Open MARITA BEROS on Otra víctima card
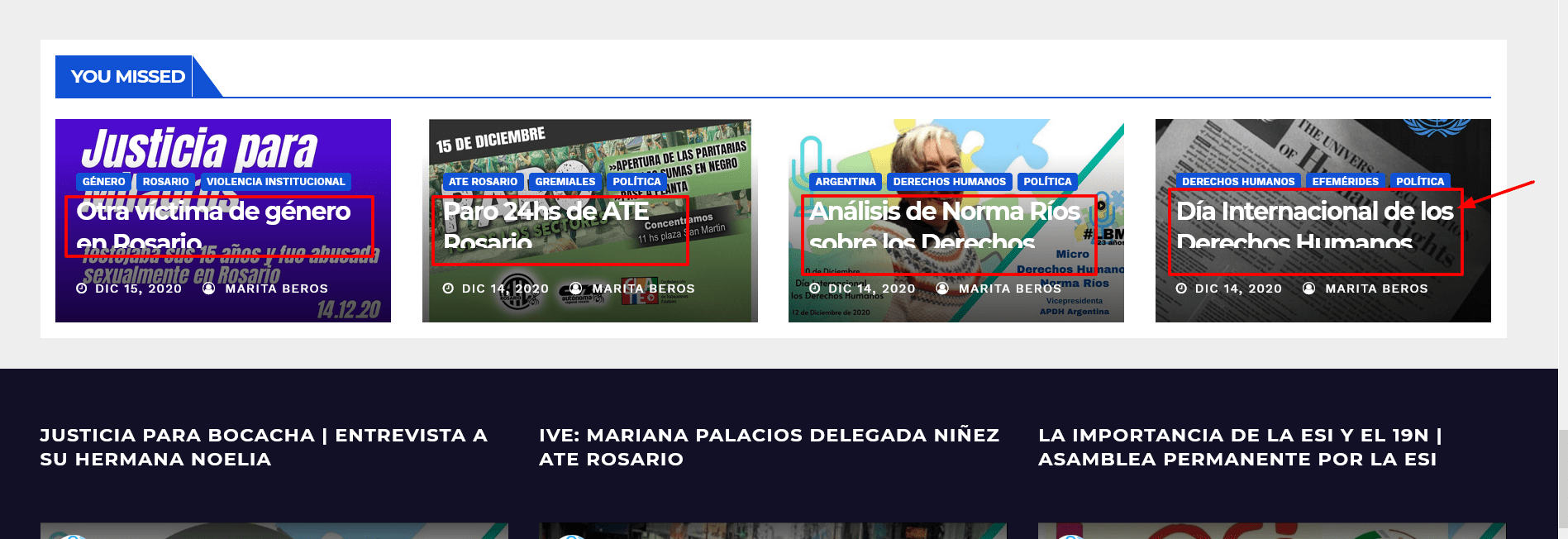The height and width of the screenshot is (539, 1568). pos(276,289)
